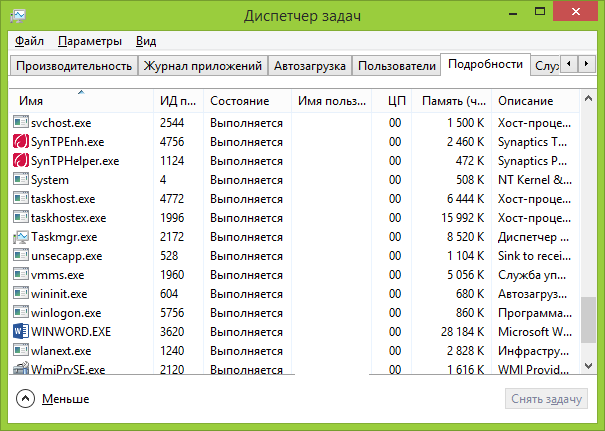Screen dimensions: 605x431
Task: Click the Taskmgr.exe process icon
Action: pyautogui.click(x=21, y=237)
